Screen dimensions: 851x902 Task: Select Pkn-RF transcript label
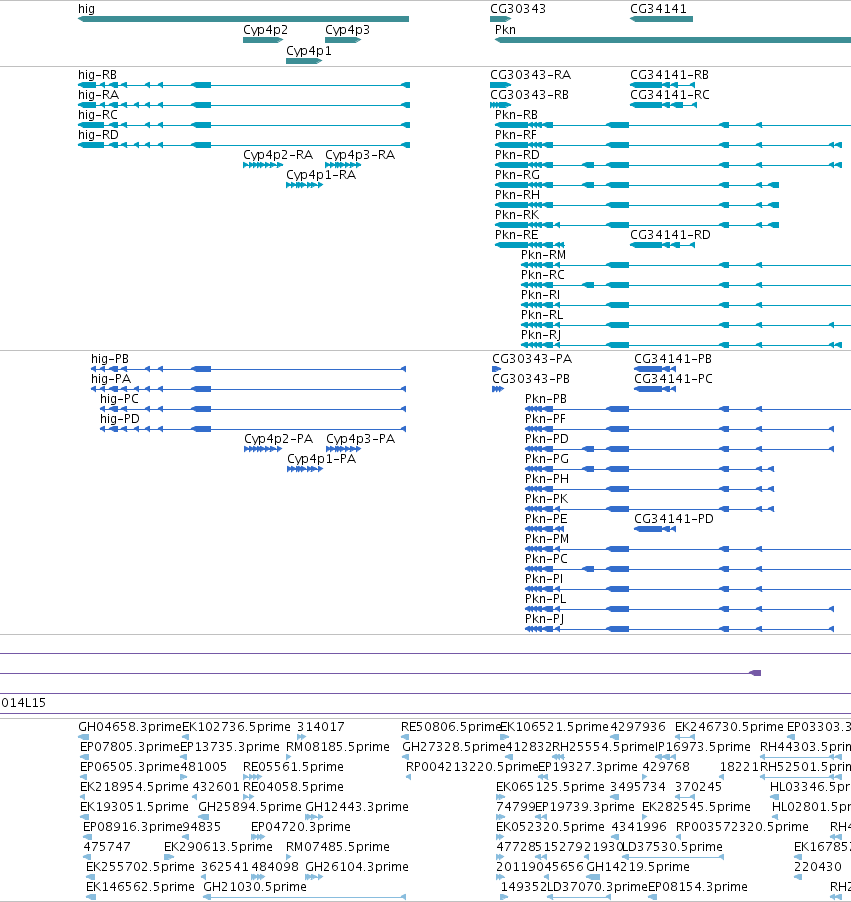[x=516, y=135]
